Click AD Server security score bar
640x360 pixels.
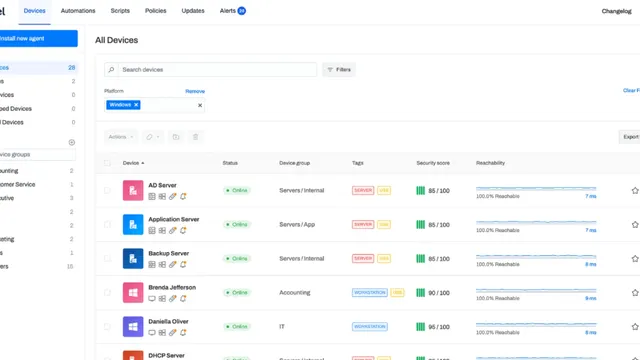click(x=420, y=191)
